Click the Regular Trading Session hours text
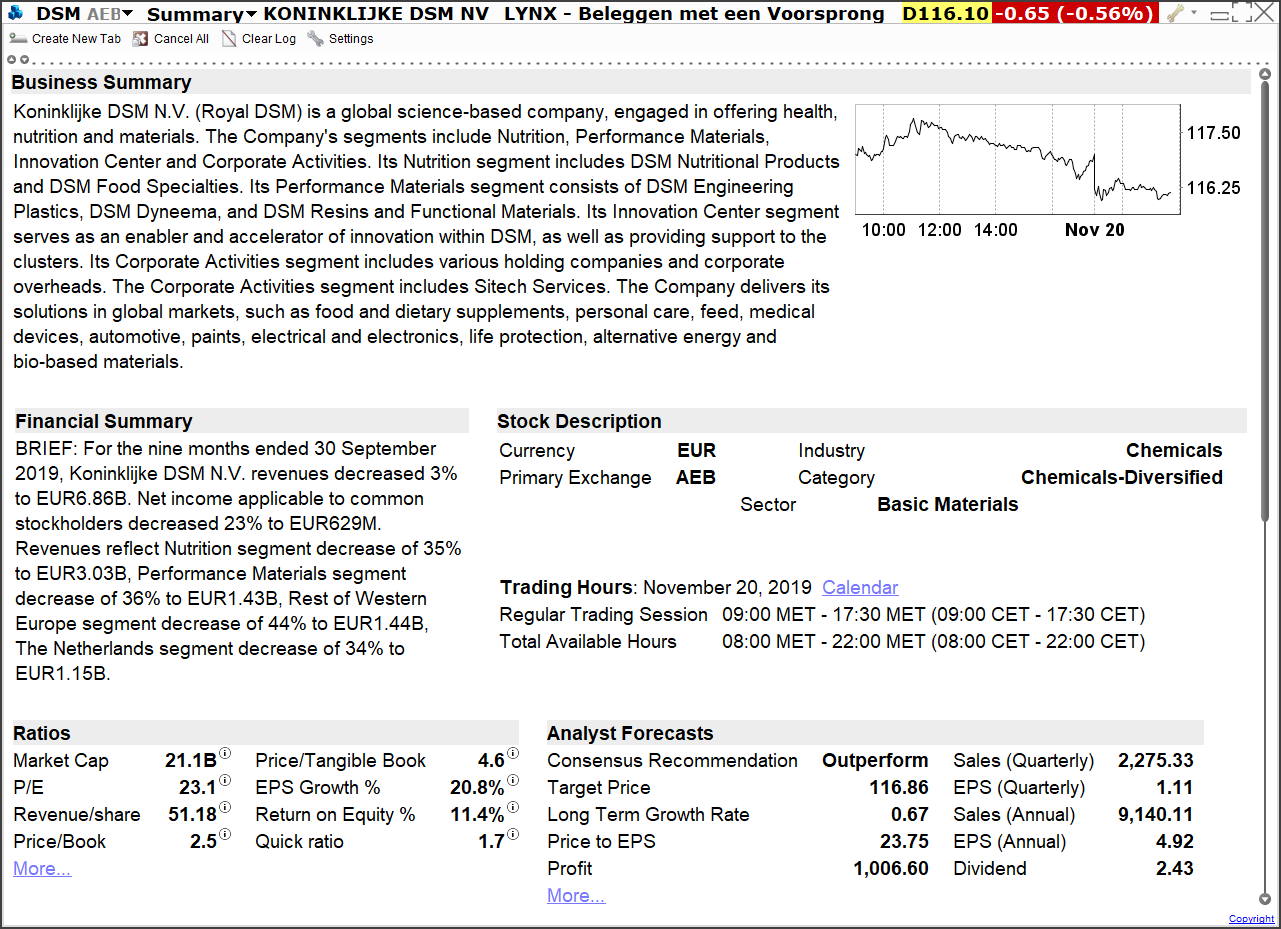Viewport: 1281px width, 929px height. coord(934,614)
